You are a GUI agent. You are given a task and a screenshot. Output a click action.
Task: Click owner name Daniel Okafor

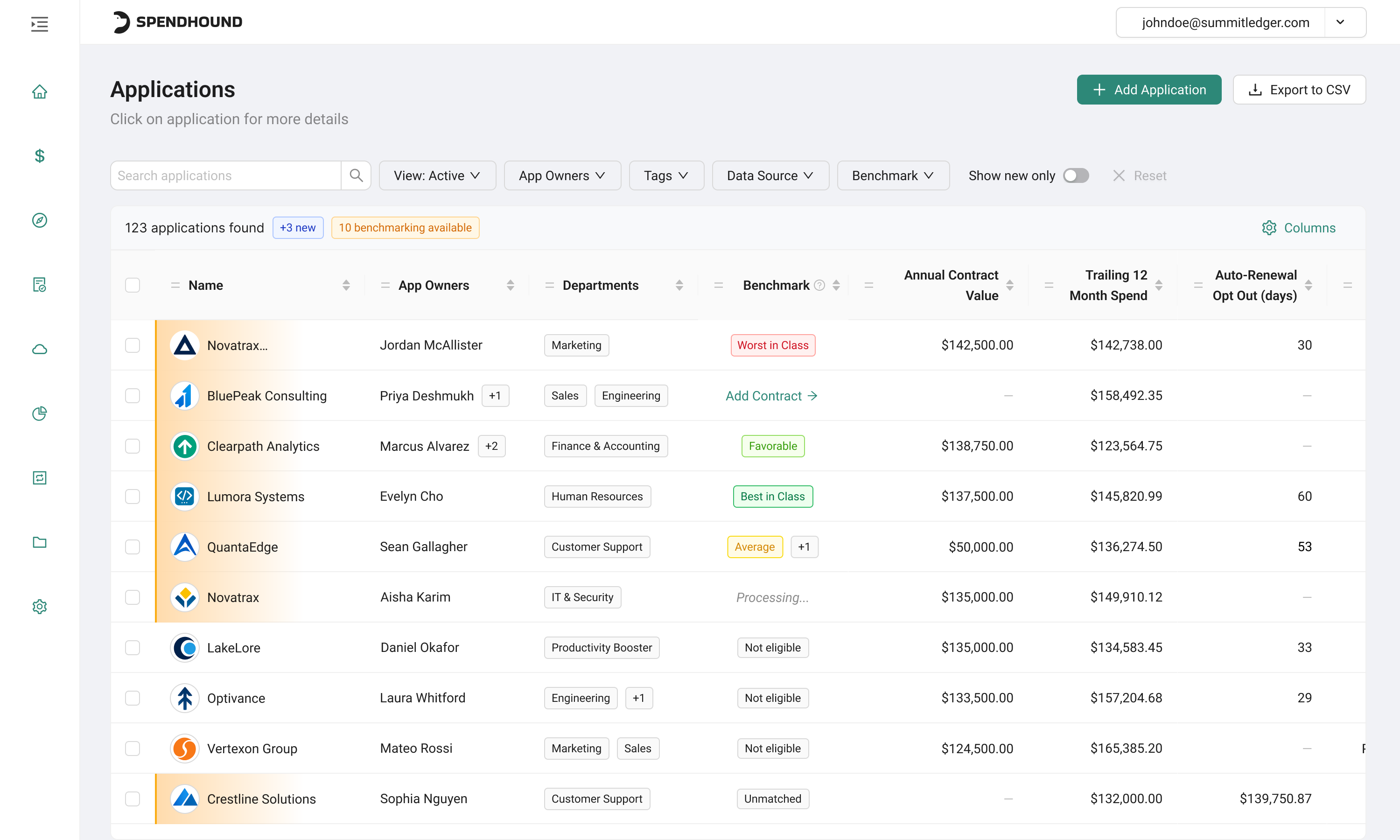[x=420, y=648]
